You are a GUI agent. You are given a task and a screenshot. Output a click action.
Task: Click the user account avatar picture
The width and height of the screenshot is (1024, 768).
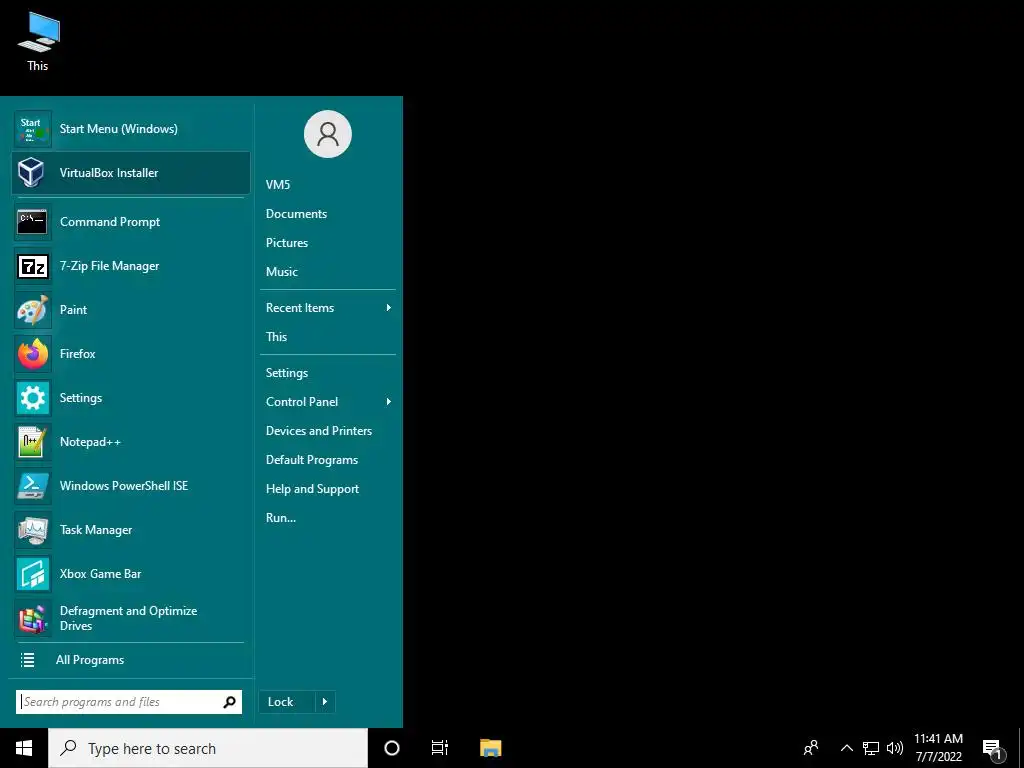pos(328,134)
